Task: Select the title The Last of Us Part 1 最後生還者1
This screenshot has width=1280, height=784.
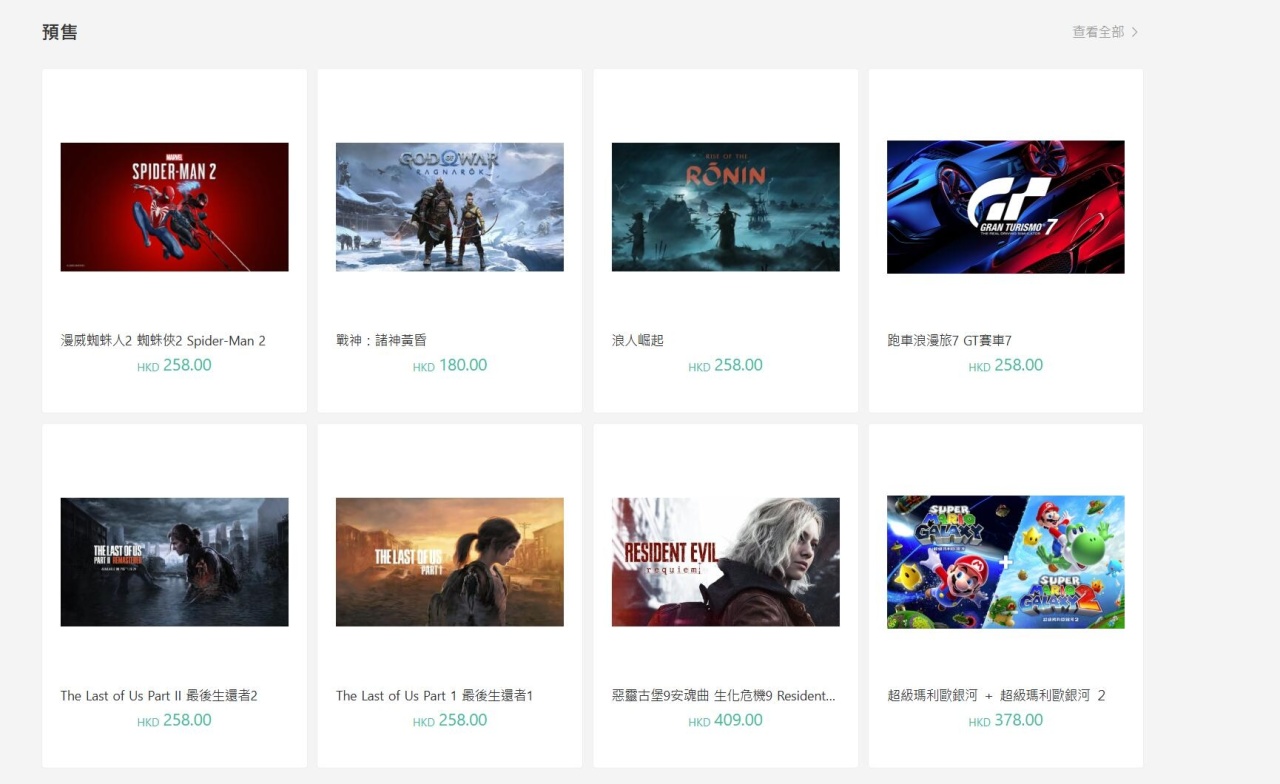Action: click(434, 696)
